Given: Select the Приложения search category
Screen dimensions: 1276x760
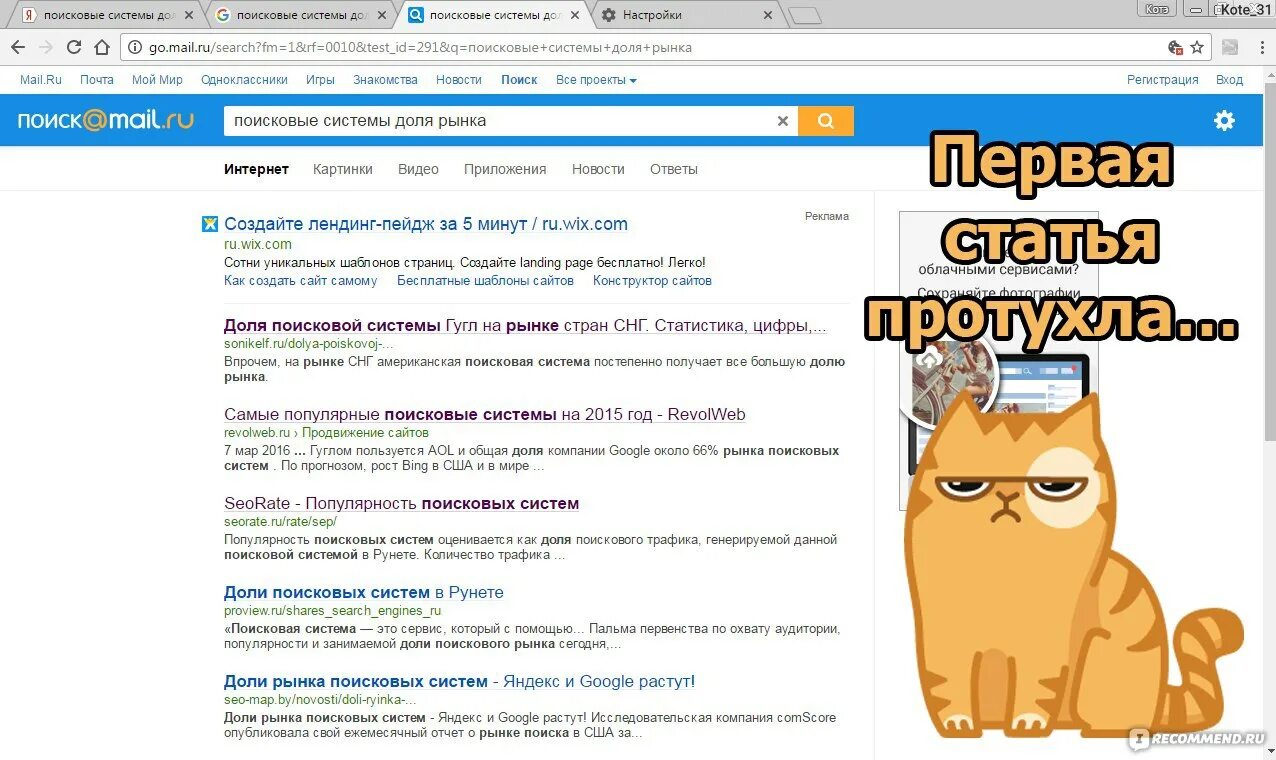Looking at the screenshot, I should [x=505, y=169].
